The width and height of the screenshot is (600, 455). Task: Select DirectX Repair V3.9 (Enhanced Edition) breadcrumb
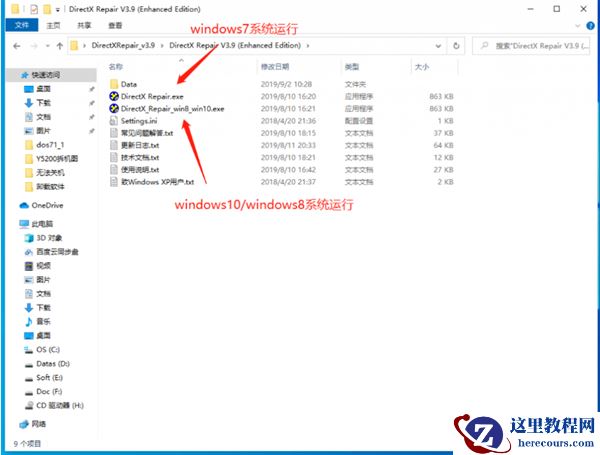coord(235,45)
